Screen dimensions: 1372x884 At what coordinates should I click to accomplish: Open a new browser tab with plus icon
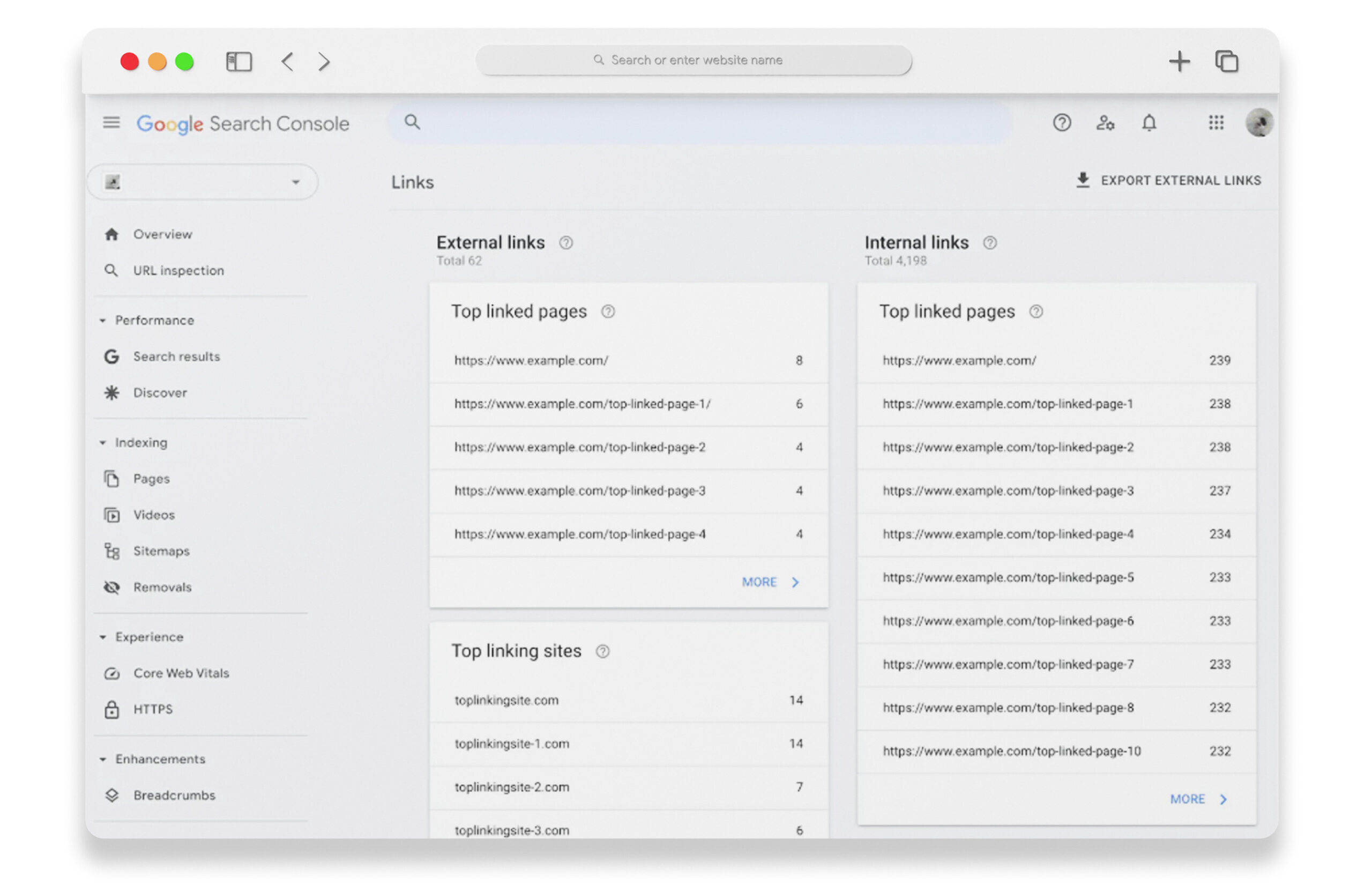1179,62
